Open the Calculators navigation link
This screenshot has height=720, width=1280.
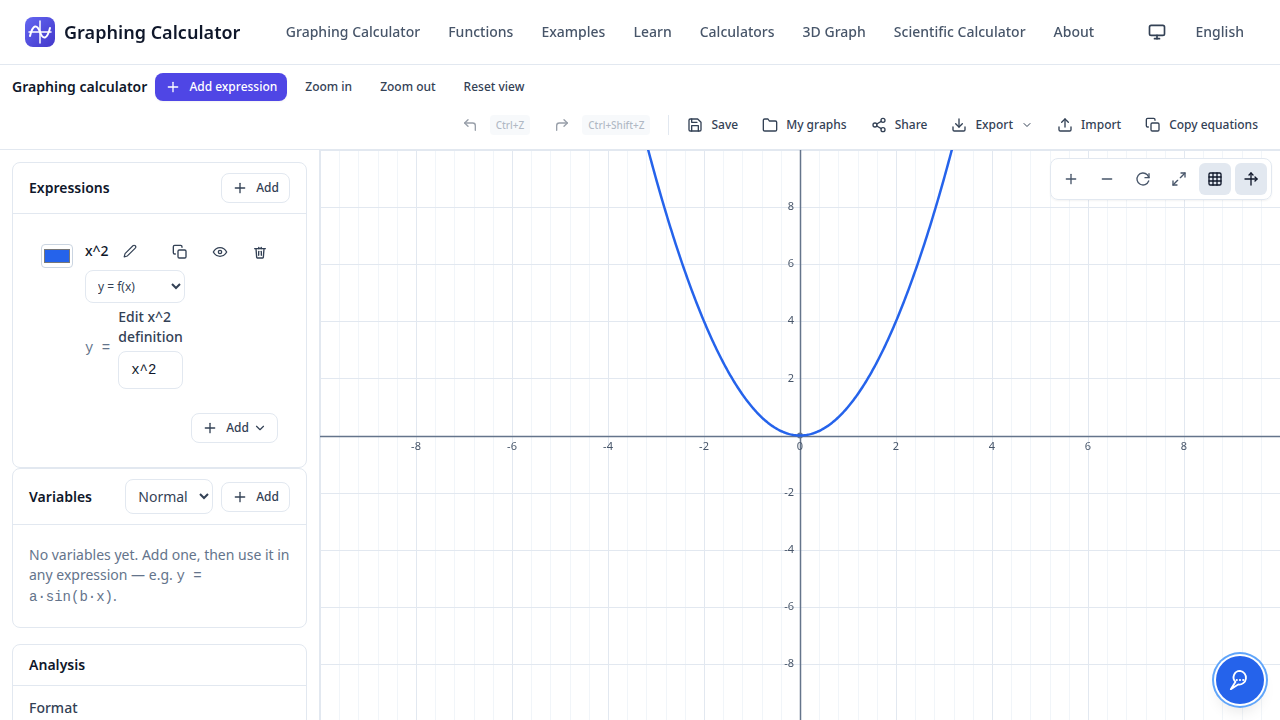click(737, 32)
